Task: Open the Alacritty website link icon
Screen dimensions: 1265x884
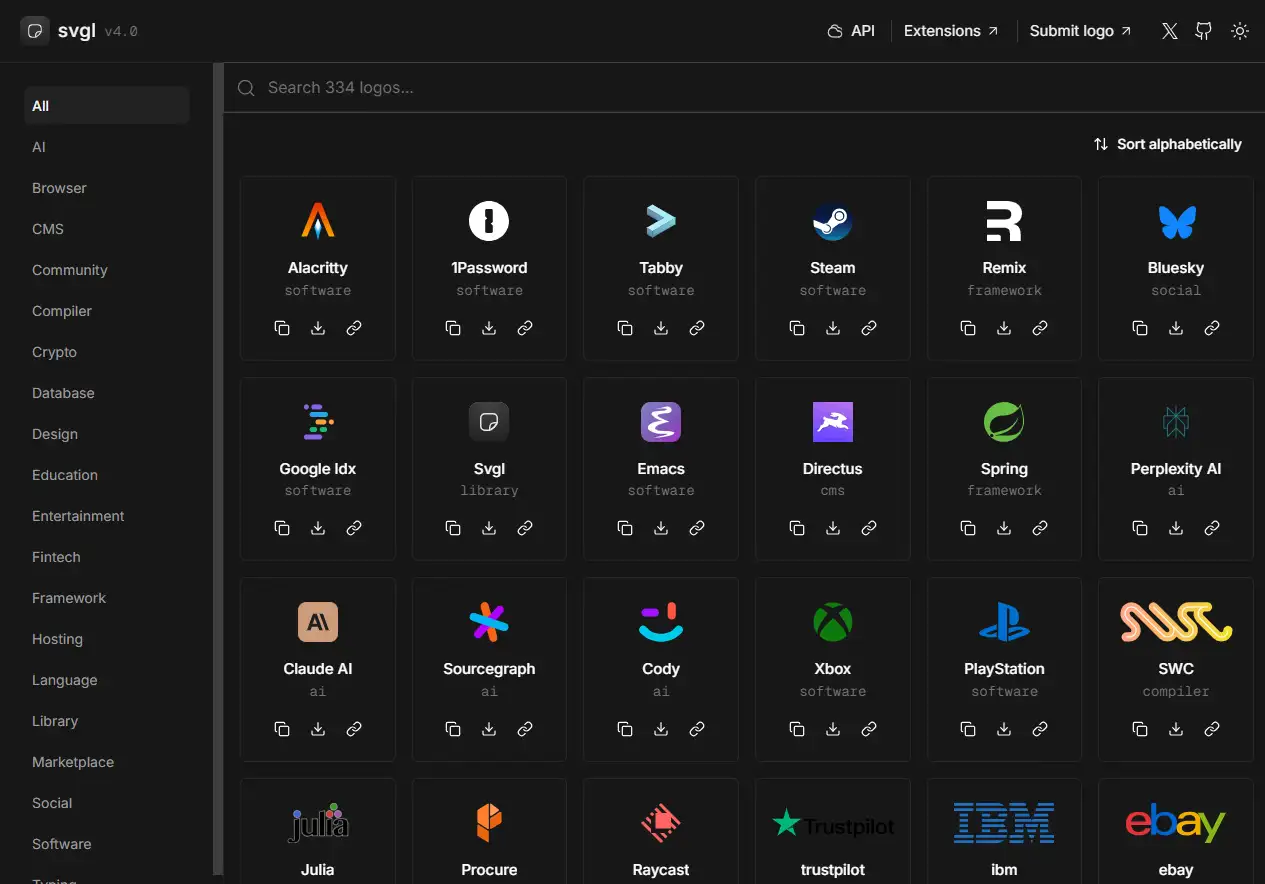Action: [x=354, y=328]
